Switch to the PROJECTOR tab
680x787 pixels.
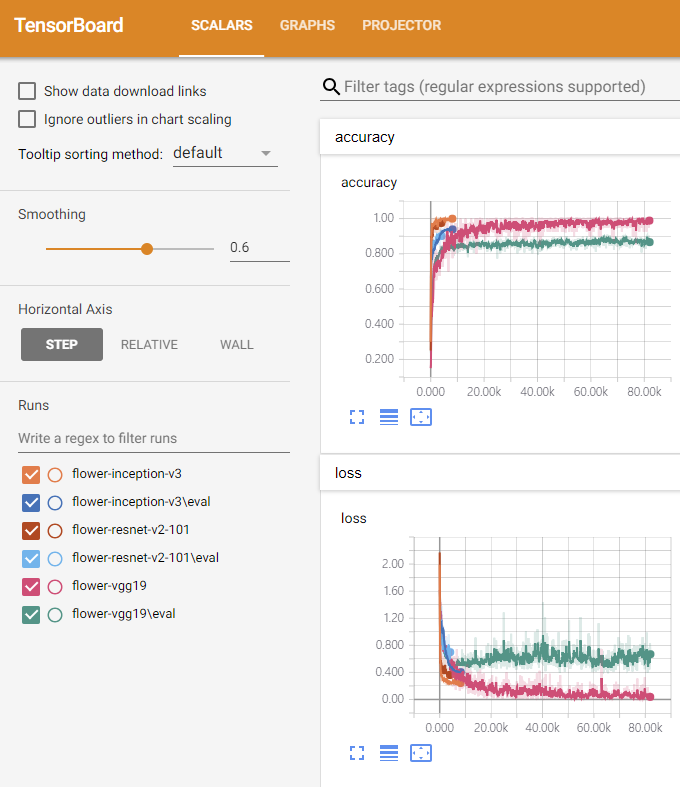(401, 26)
